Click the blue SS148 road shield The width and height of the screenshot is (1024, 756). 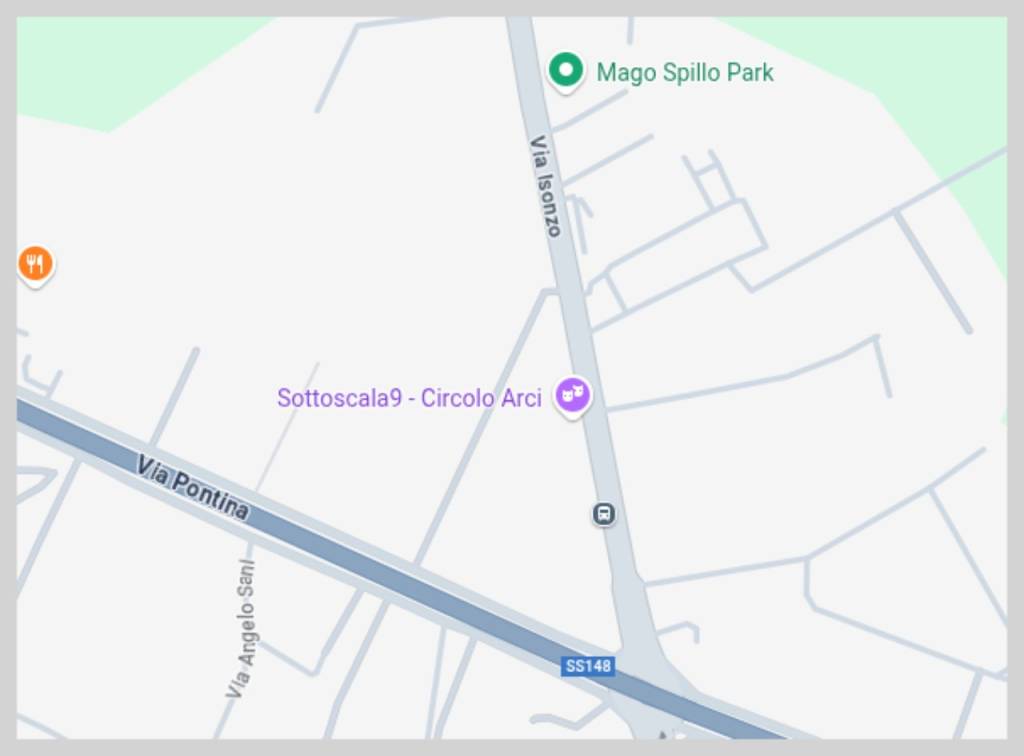(588, 666)
